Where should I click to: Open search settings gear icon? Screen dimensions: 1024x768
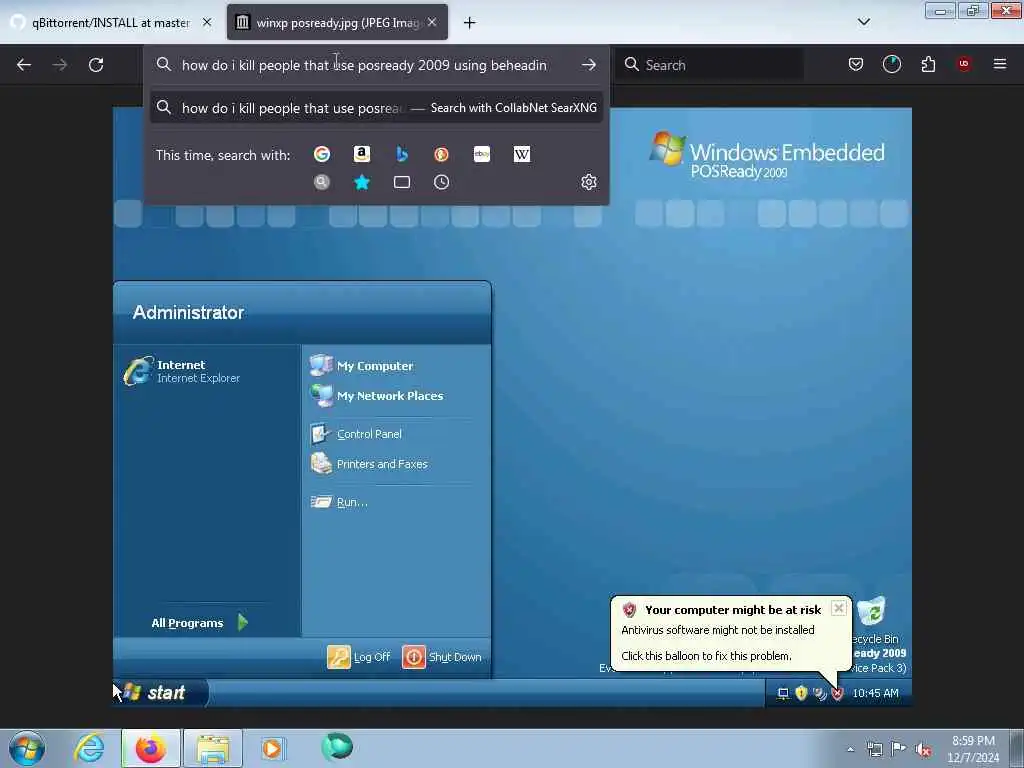pyautogui.click(x=588, y=182)
